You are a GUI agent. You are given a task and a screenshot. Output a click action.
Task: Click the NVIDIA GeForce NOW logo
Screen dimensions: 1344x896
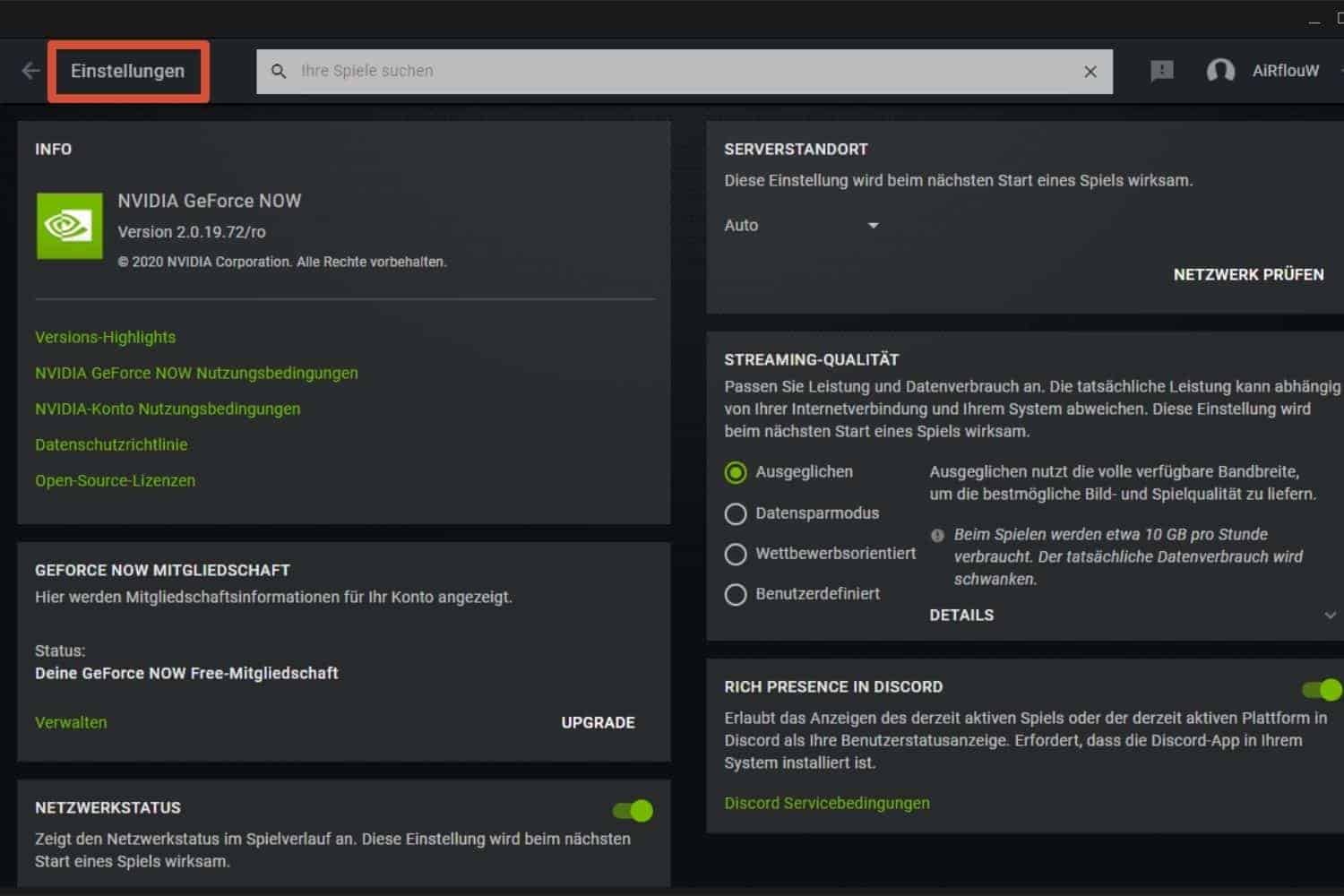(x=70, y=226)
